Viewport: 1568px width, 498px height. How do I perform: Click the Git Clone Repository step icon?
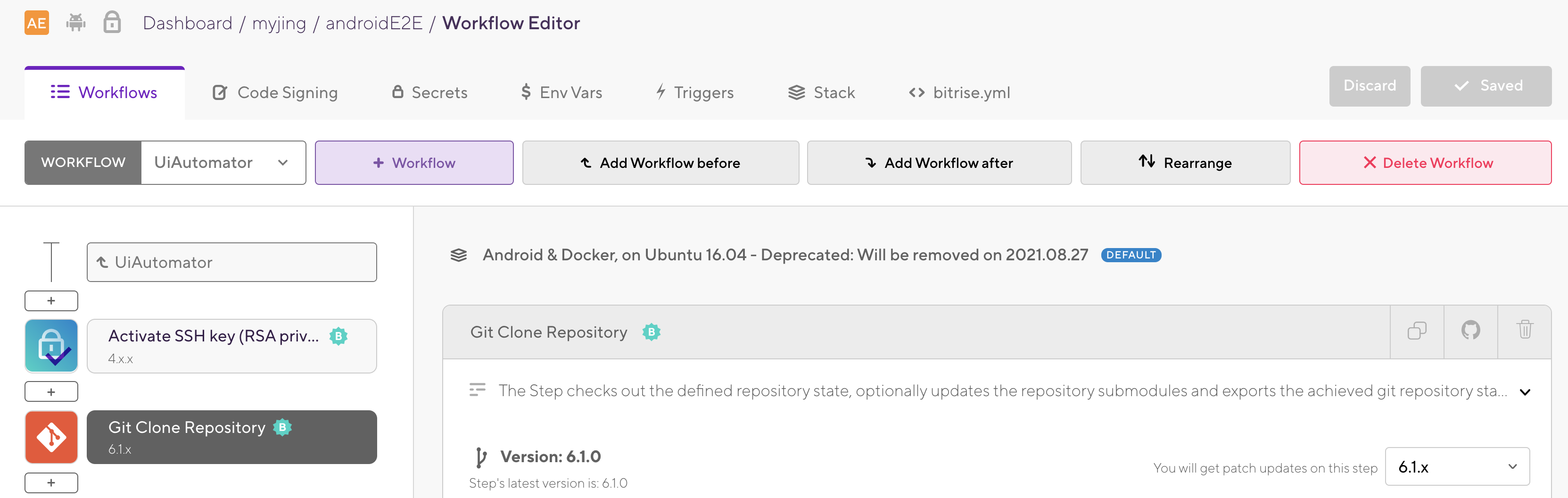pos(51,437)
